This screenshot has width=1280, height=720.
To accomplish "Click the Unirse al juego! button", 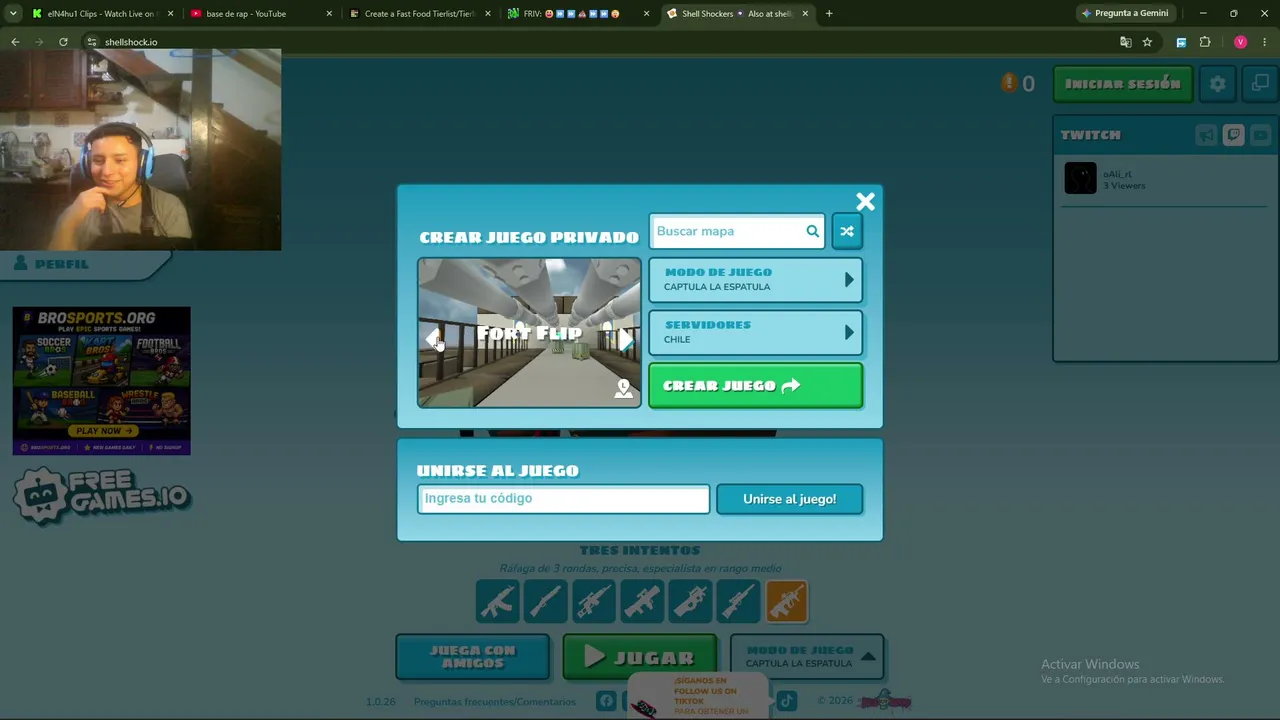I will 789,499.
